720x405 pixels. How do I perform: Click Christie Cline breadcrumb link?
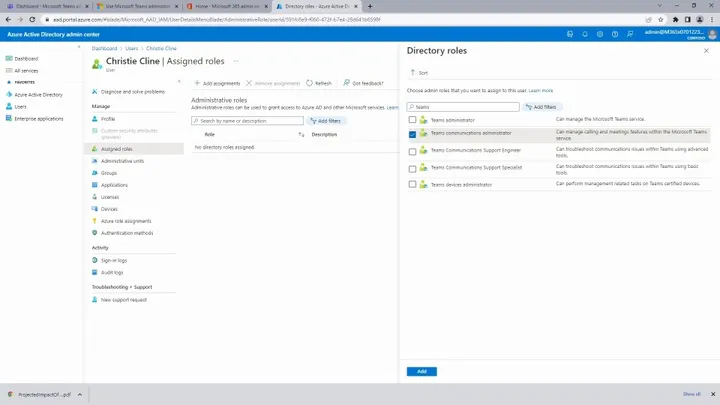click(x=161, y=48)
